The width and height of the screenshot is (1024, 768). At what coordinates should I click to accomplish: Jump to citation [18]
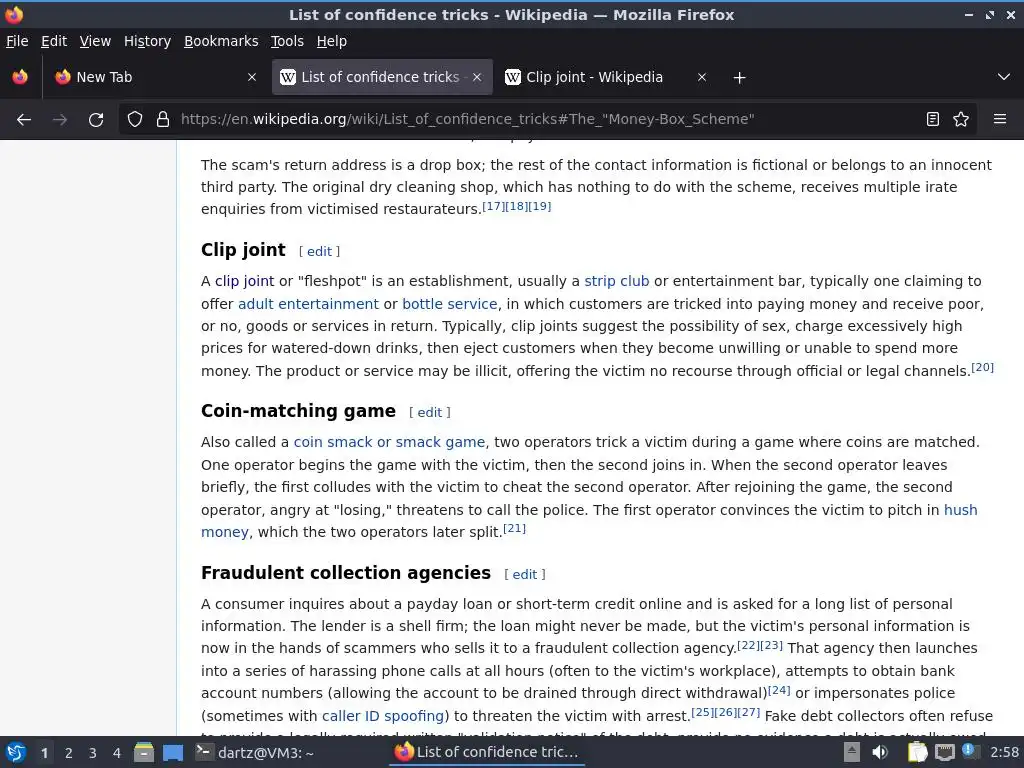click(x=517, y=206)
